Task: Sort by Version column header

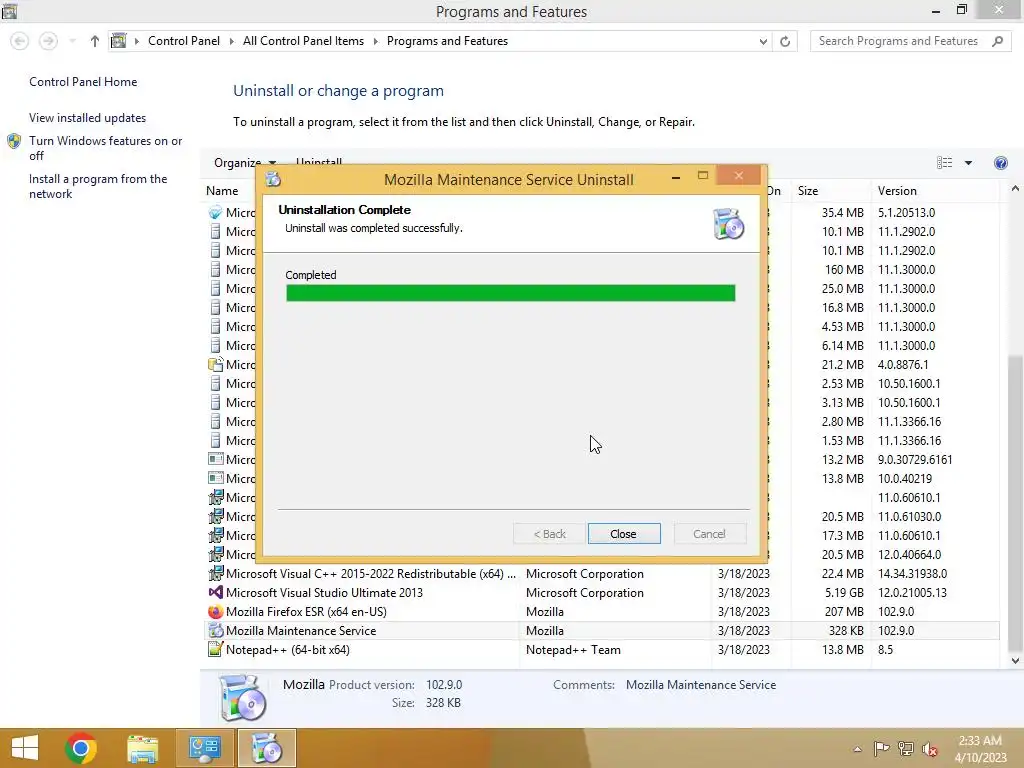Action: (897, 191)
